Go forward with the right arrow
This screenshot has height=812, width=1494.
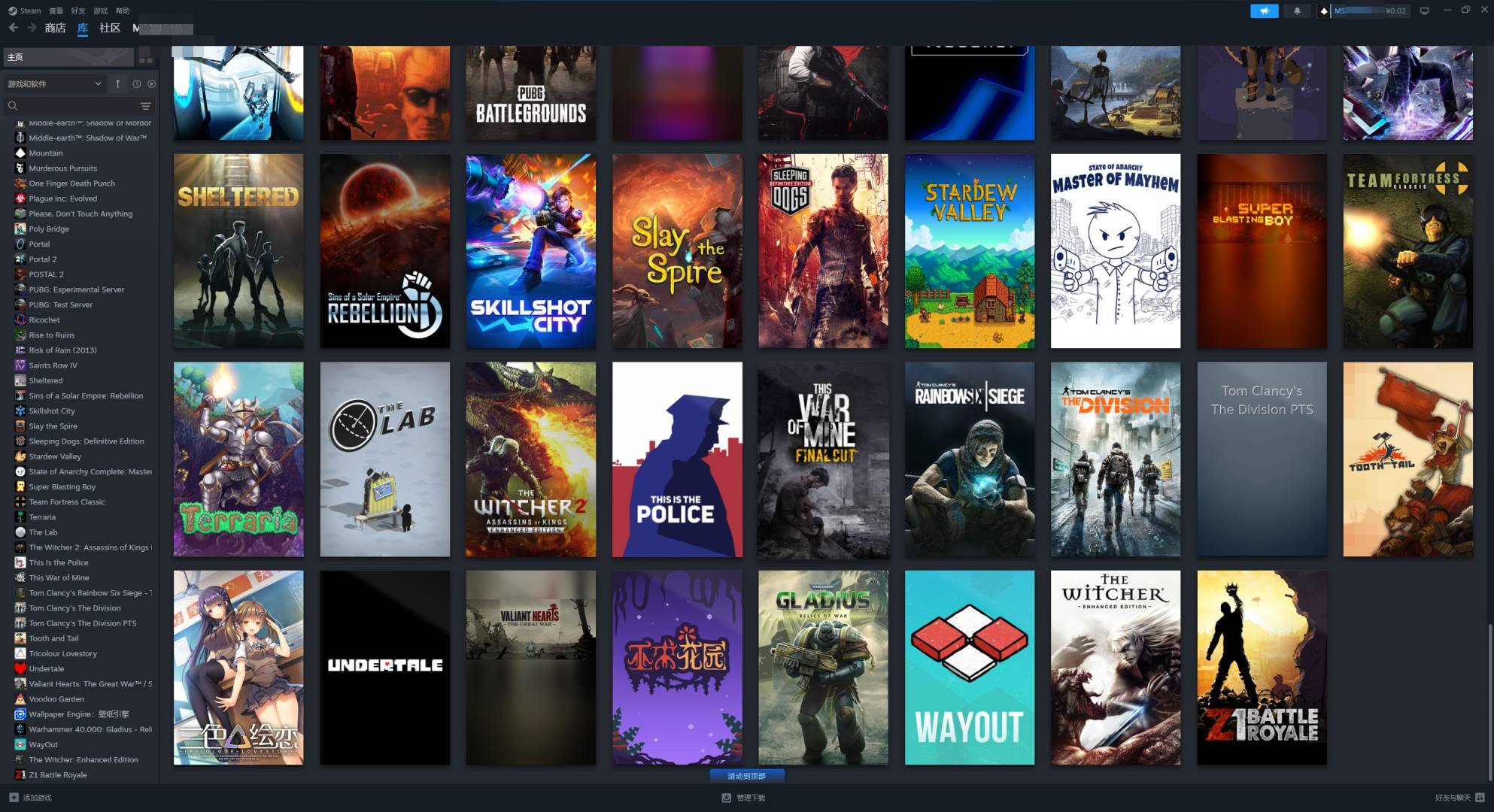32,28
